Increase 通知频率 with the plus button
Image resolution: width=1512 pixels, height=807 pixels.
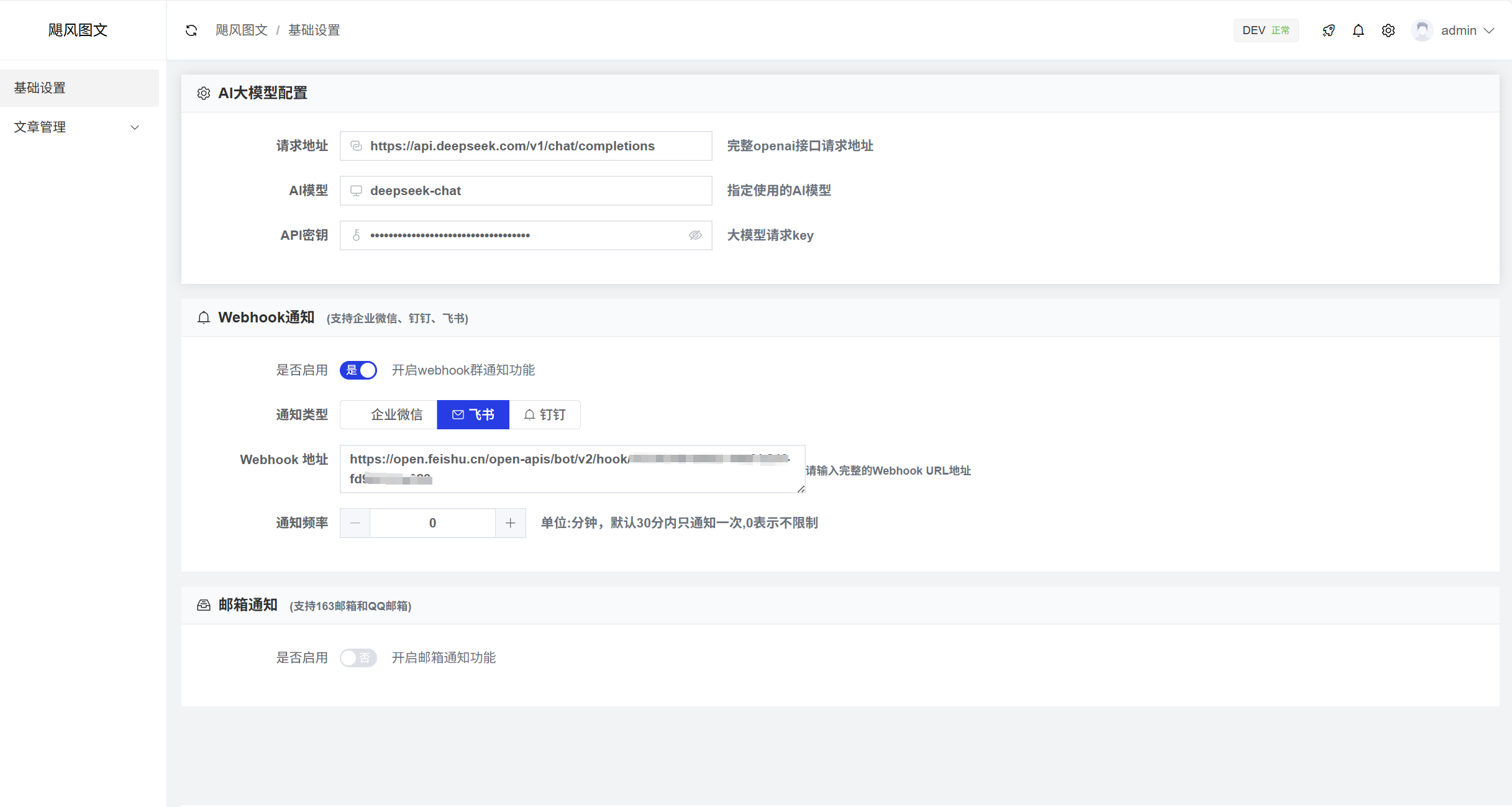[511, 523]
